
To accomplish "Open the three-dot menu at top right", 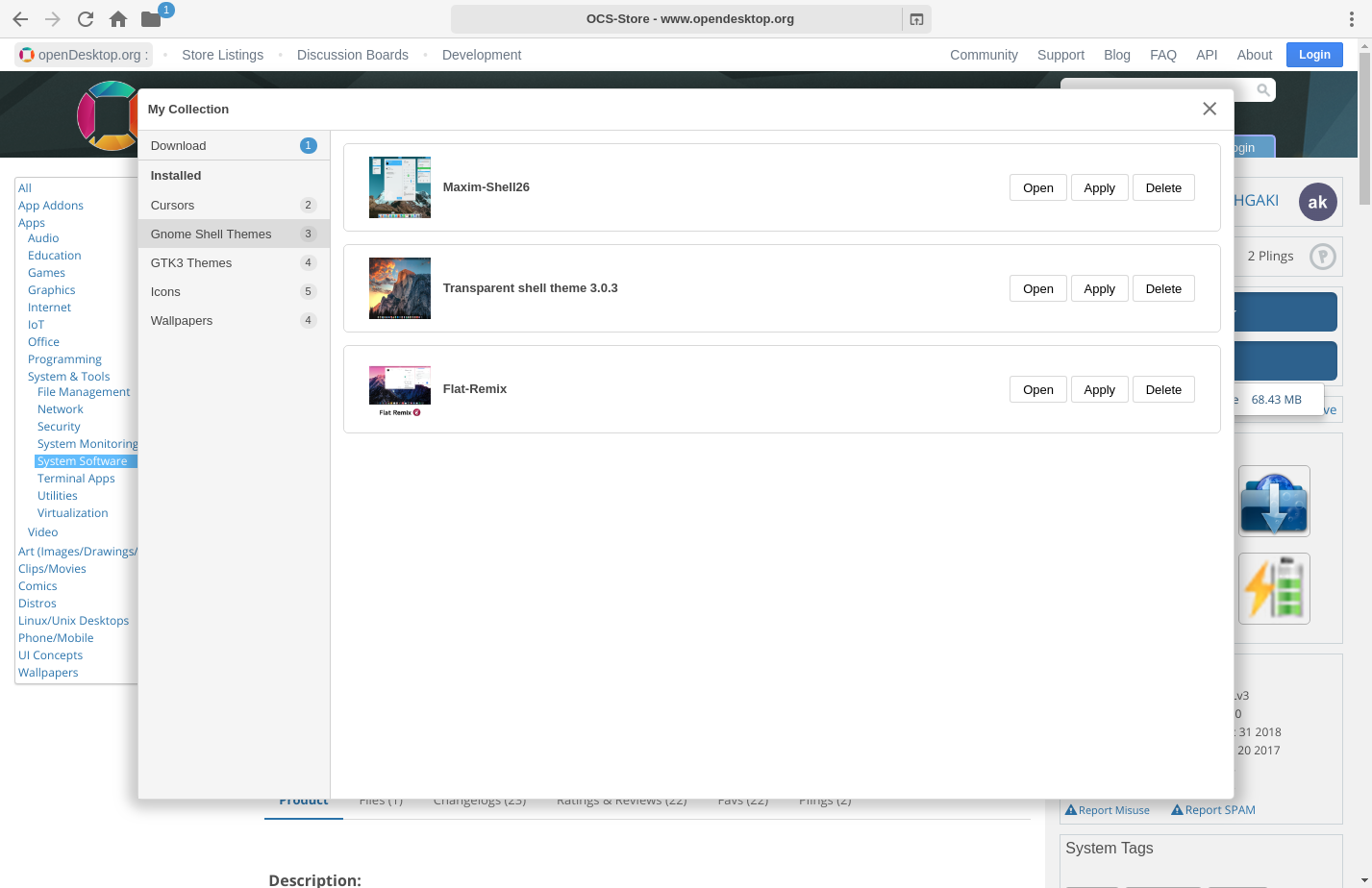I will coord(1351,19).
